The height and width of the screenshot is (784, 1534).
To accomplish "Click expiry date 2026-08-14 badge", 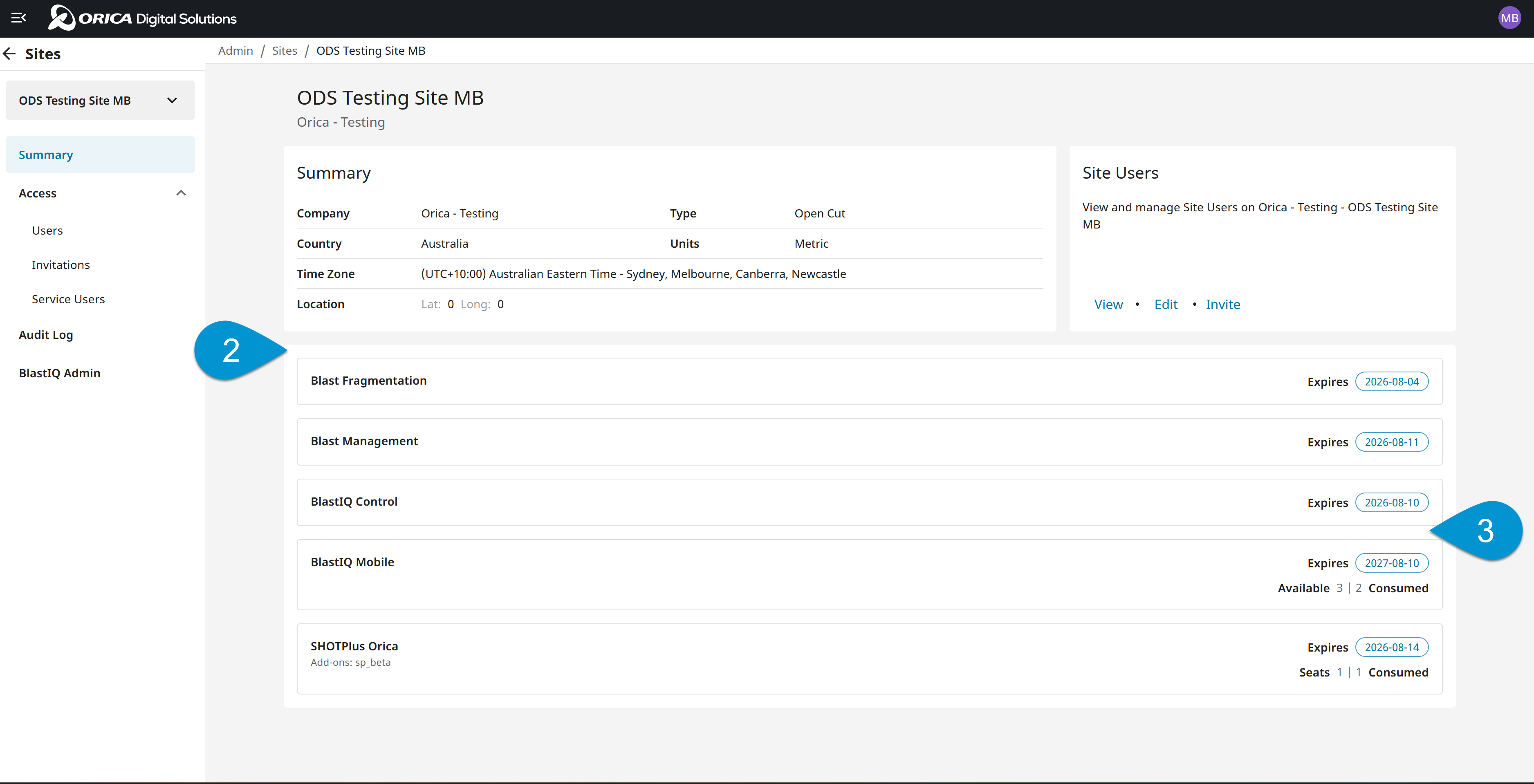I will 1392,647.
